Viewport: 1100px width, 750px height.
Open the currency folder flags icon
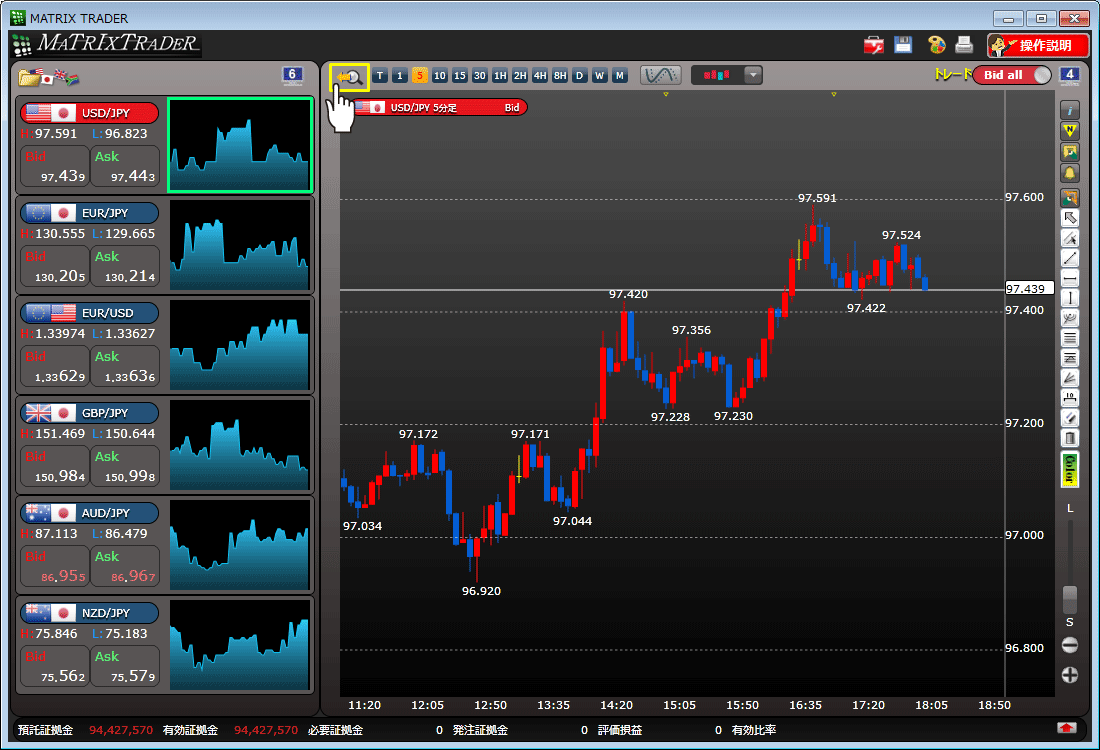48,76
